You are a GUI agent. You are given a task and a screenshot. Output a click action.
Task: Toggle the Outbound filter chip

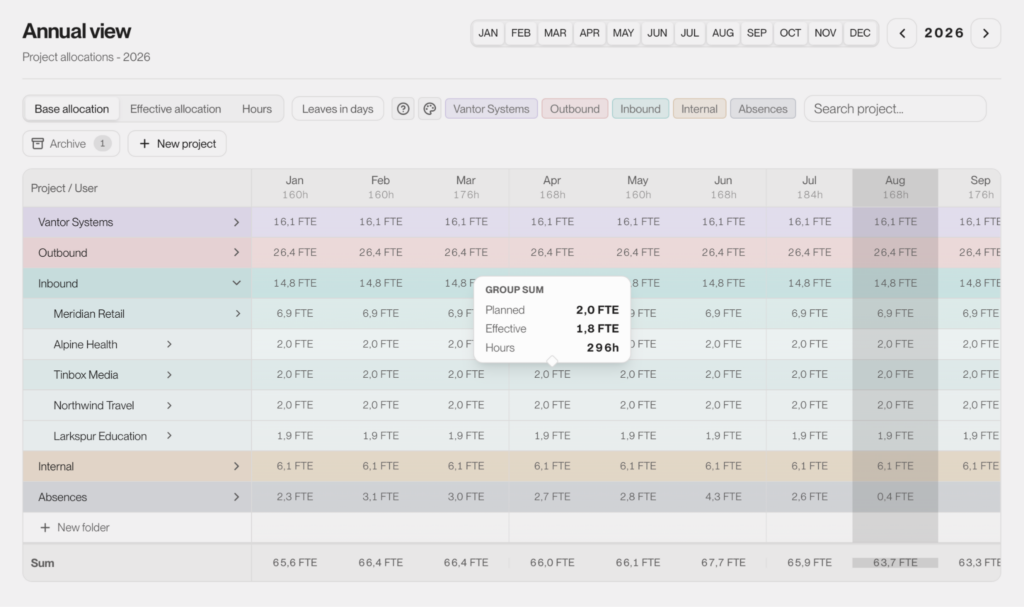(x=575, y=108)
